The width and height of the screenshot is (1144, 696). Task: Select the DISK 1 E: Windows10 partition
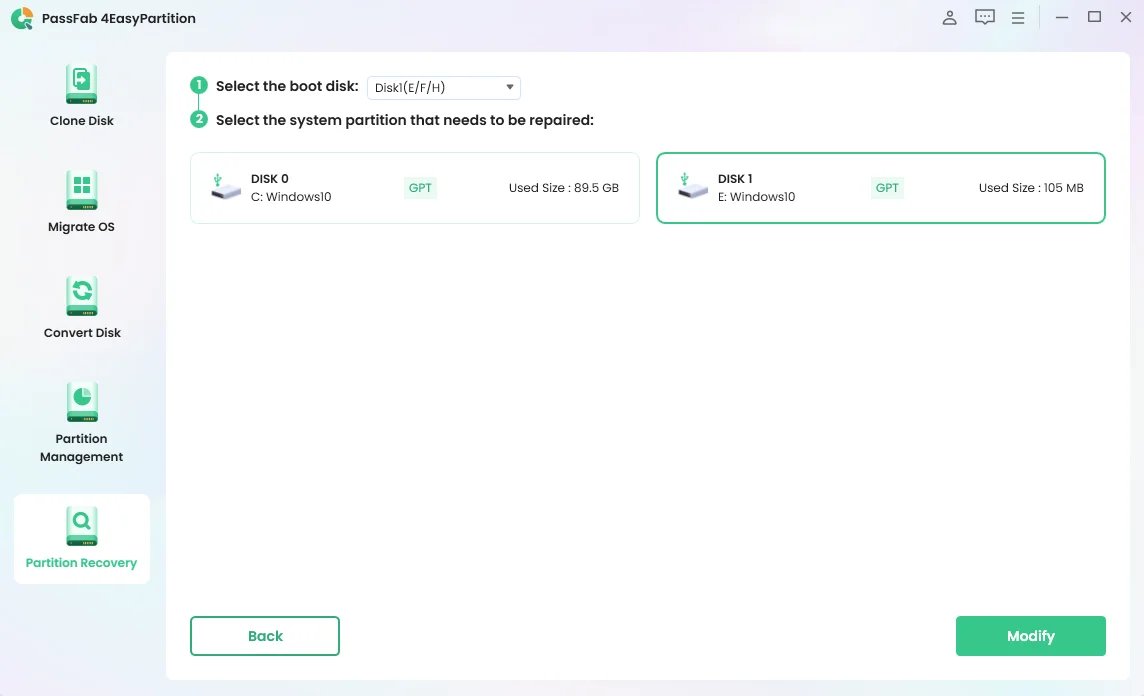880,188
